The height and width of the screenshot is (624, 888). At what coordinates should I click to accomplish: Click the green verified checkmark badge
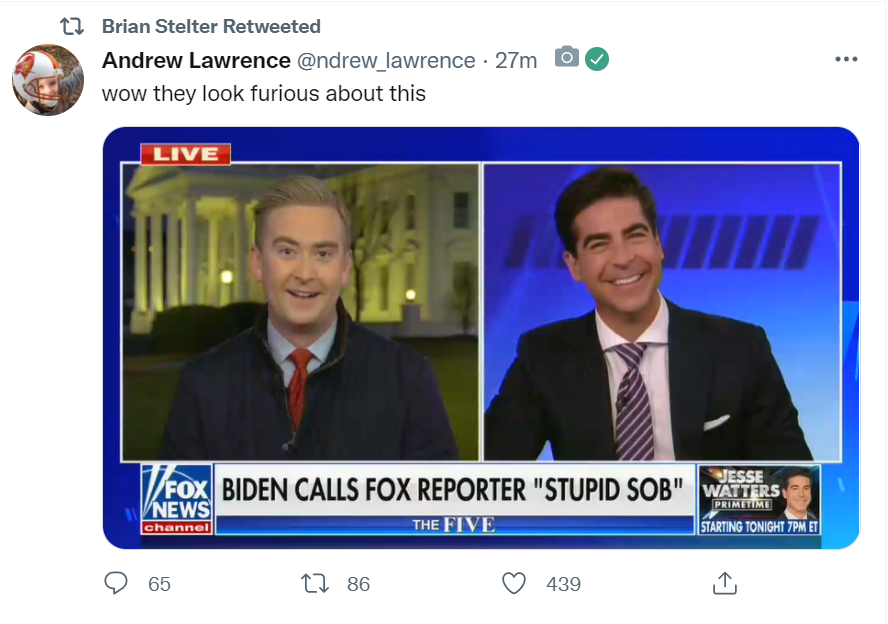click(x=597, y=59)
